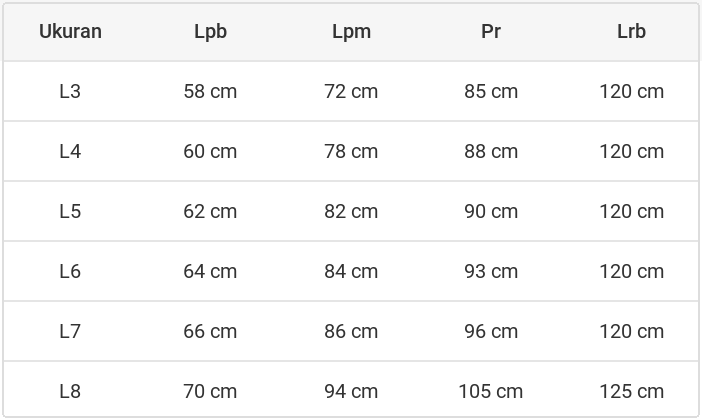Select the L7 size row label
The height and width of the screenshot is (420, 702).
pyautogui.click(x=70, y=331)
